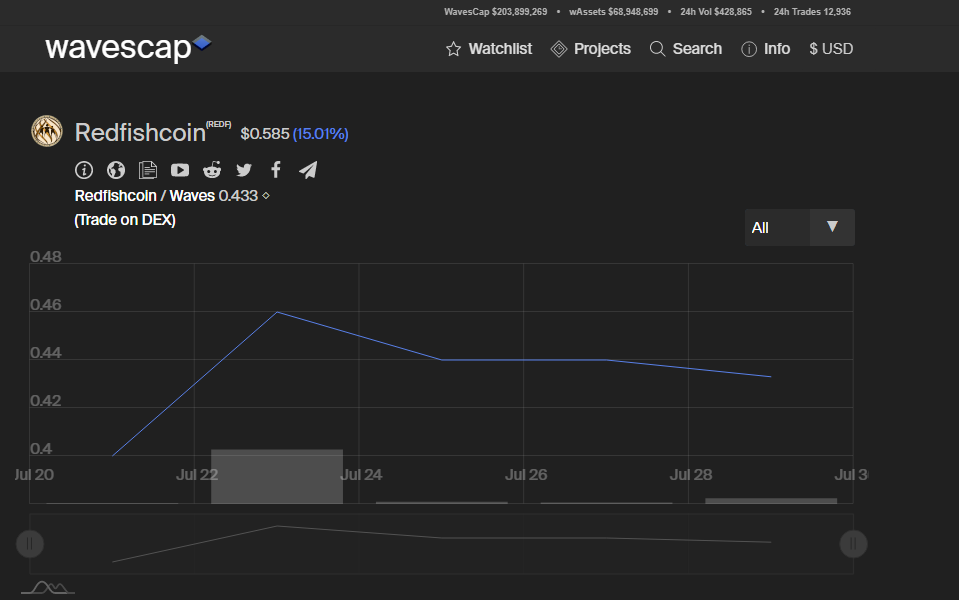Click the chart navigator overview strip

point(441,544)
